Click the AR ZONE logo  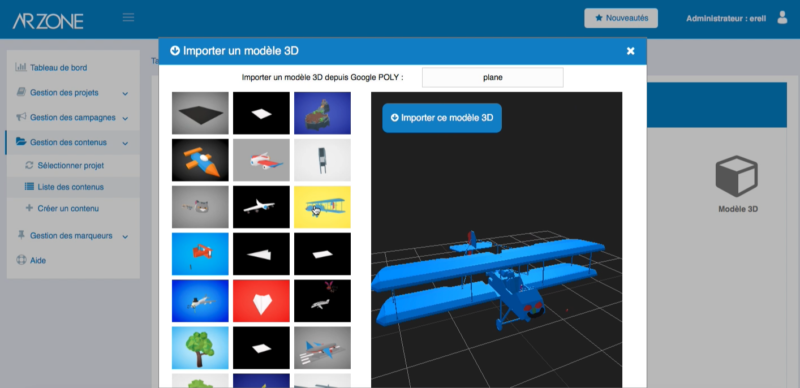pyautogui.click(x=48, y=21)
